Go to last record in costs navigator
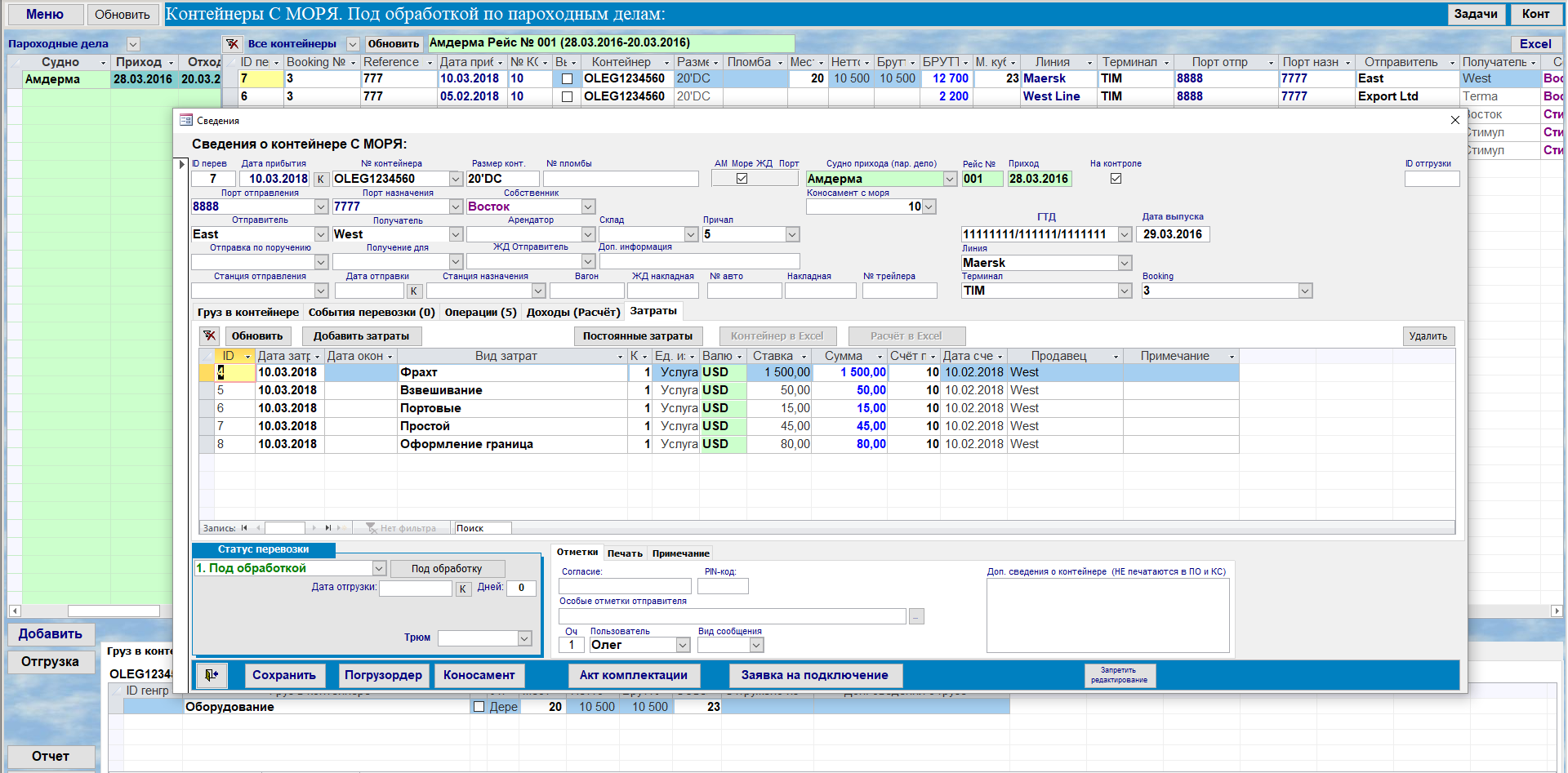The height and width of the screenshot is (773, 1568). coord(327,528)
